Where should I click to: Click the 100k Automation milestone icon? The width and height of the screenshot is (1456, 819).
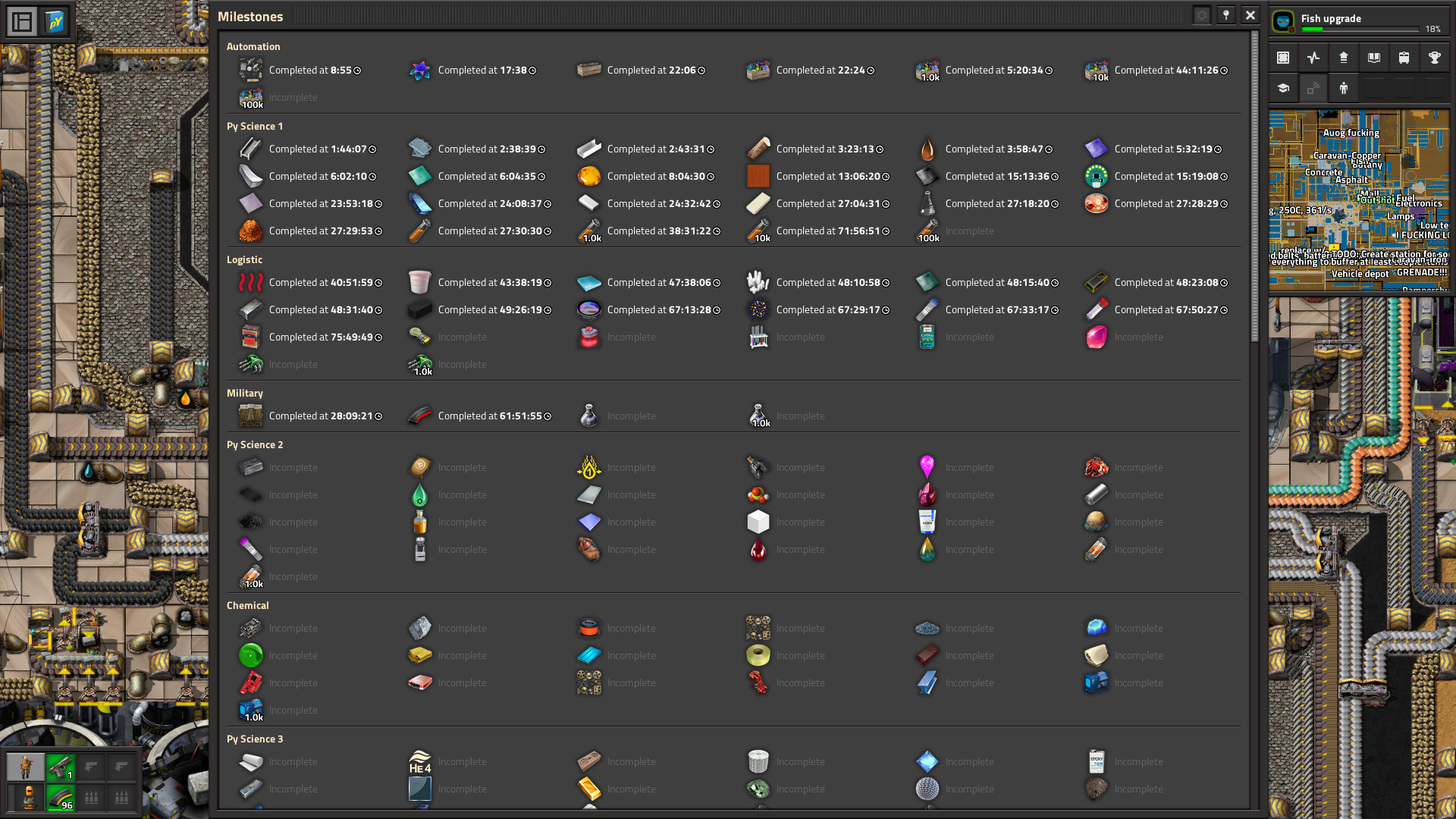point(251,97)
